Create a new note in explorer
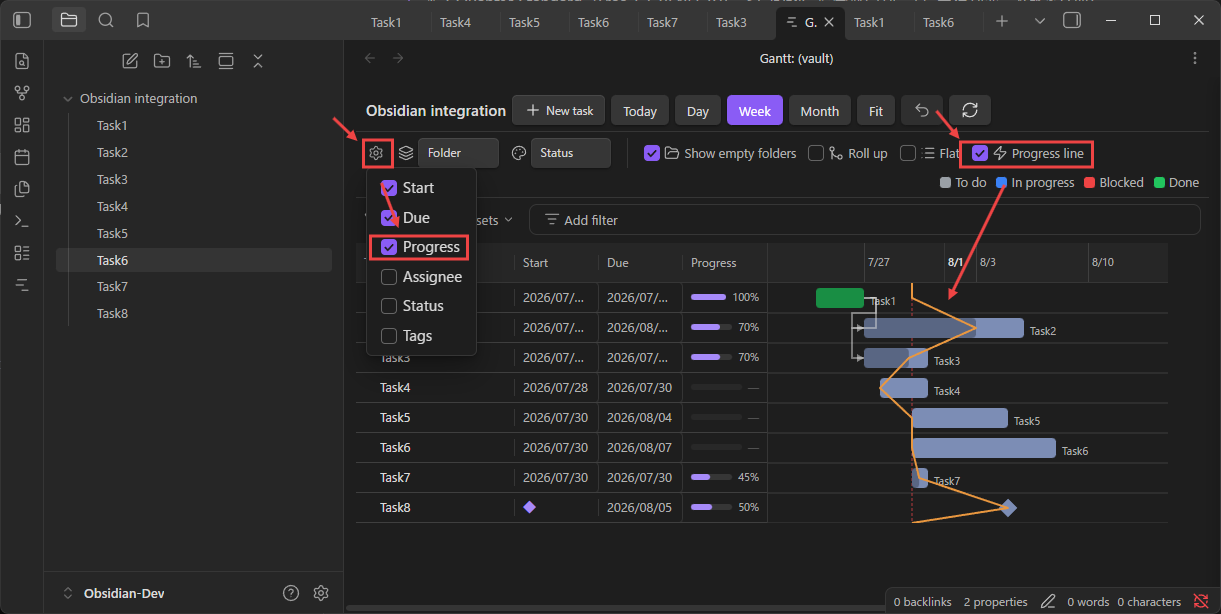The height and width of the screenshot is (614, 1221). point(130,61)
